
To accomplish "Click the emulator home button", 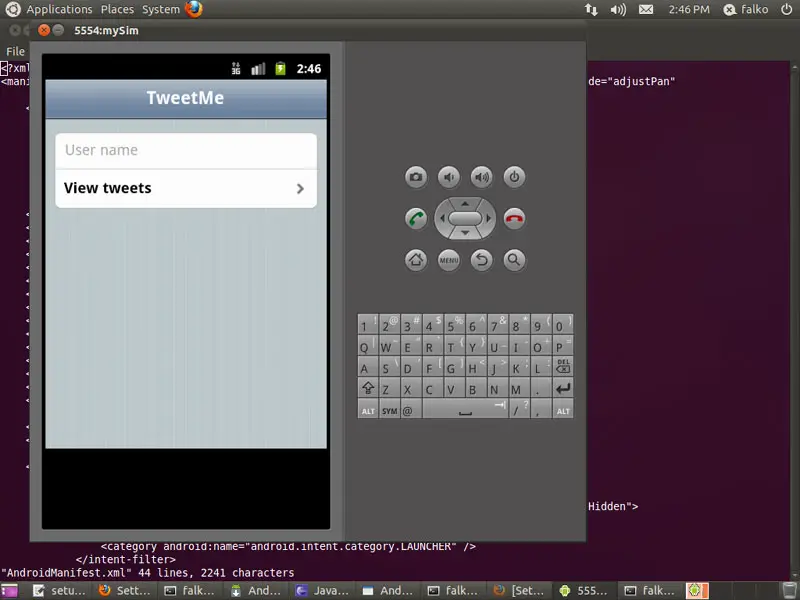I will point(416,260).
